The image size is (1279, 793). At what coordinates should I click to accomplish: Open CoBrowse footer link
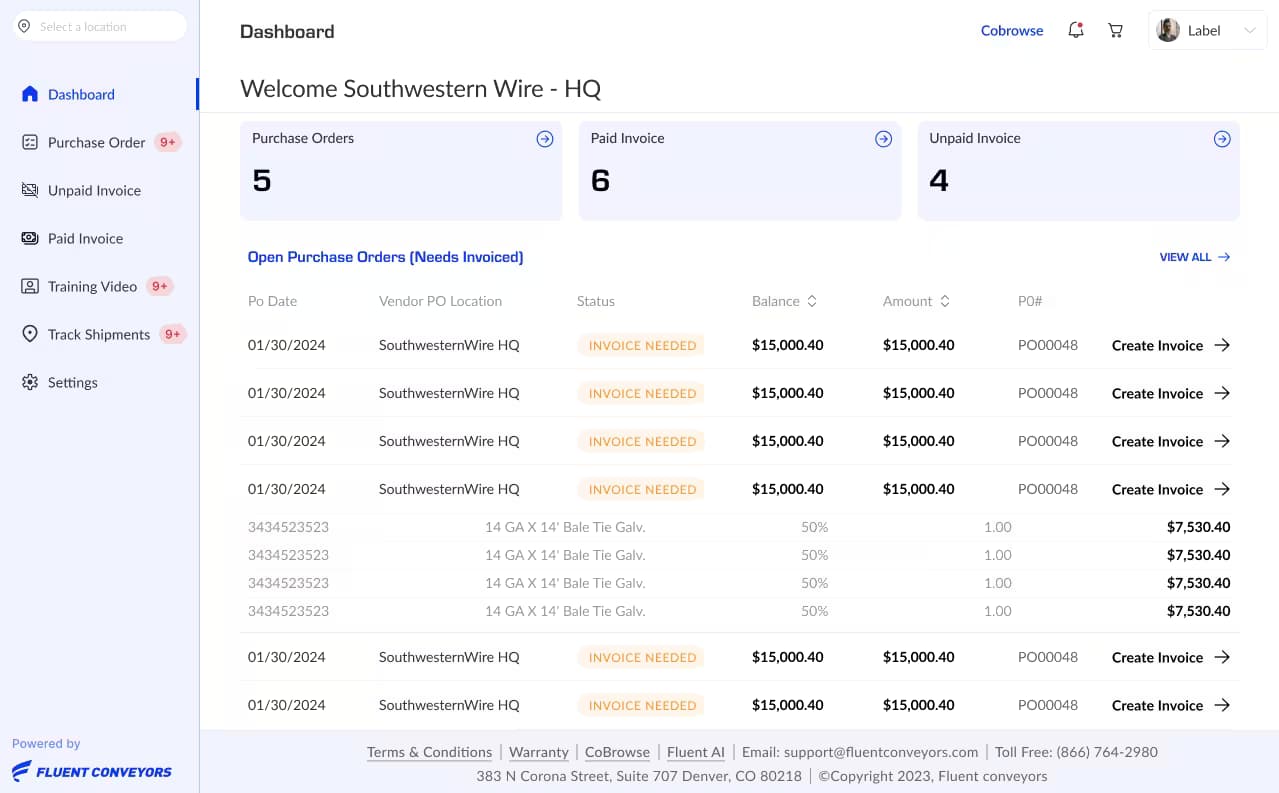617,752
